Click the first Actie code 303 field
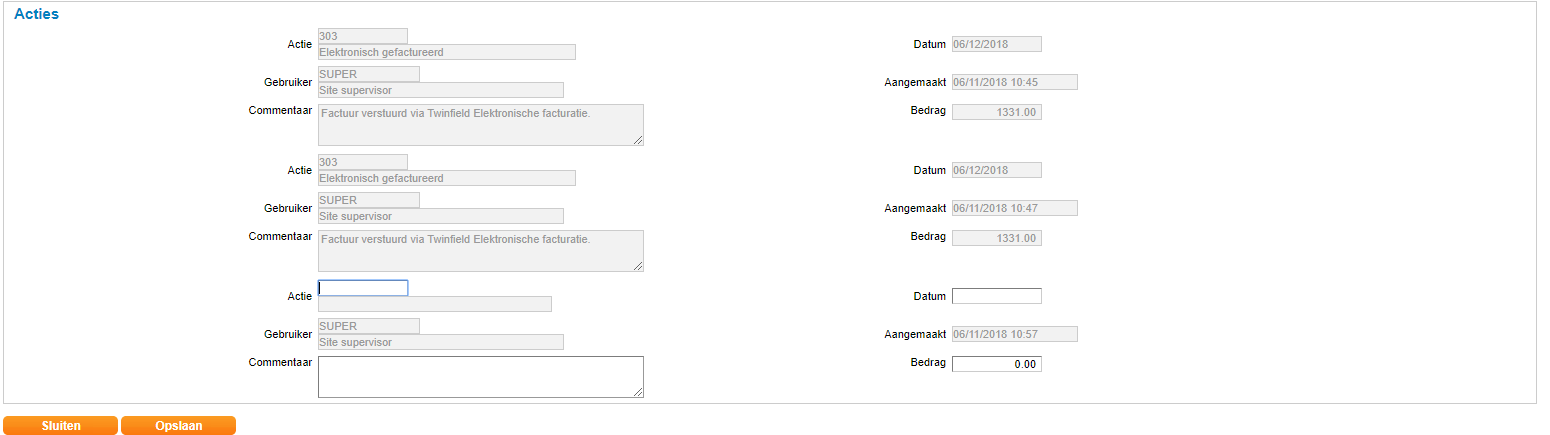The image size is (1550, 435). click(363, 36)
